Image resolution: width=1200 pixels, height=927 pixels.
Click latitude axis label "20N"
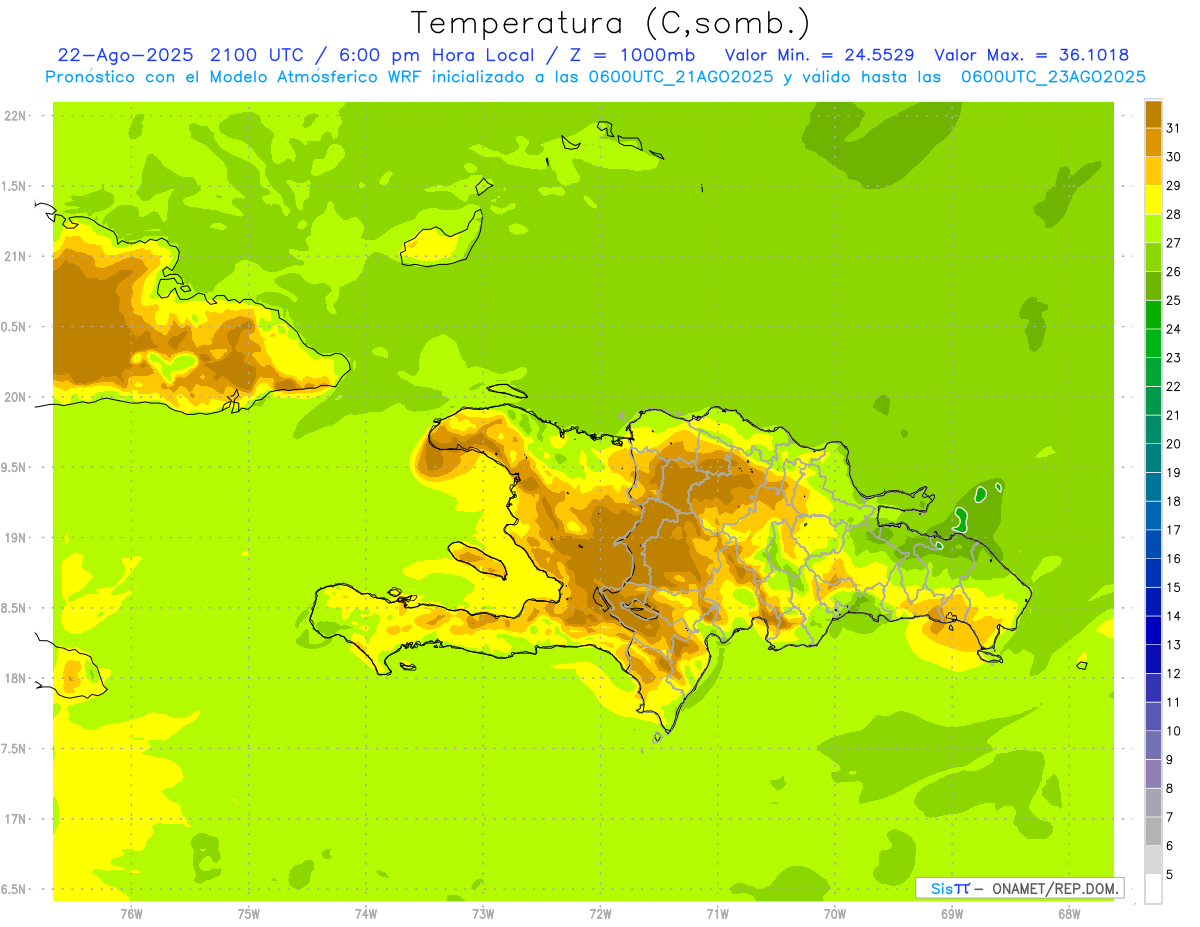(15, 397)
